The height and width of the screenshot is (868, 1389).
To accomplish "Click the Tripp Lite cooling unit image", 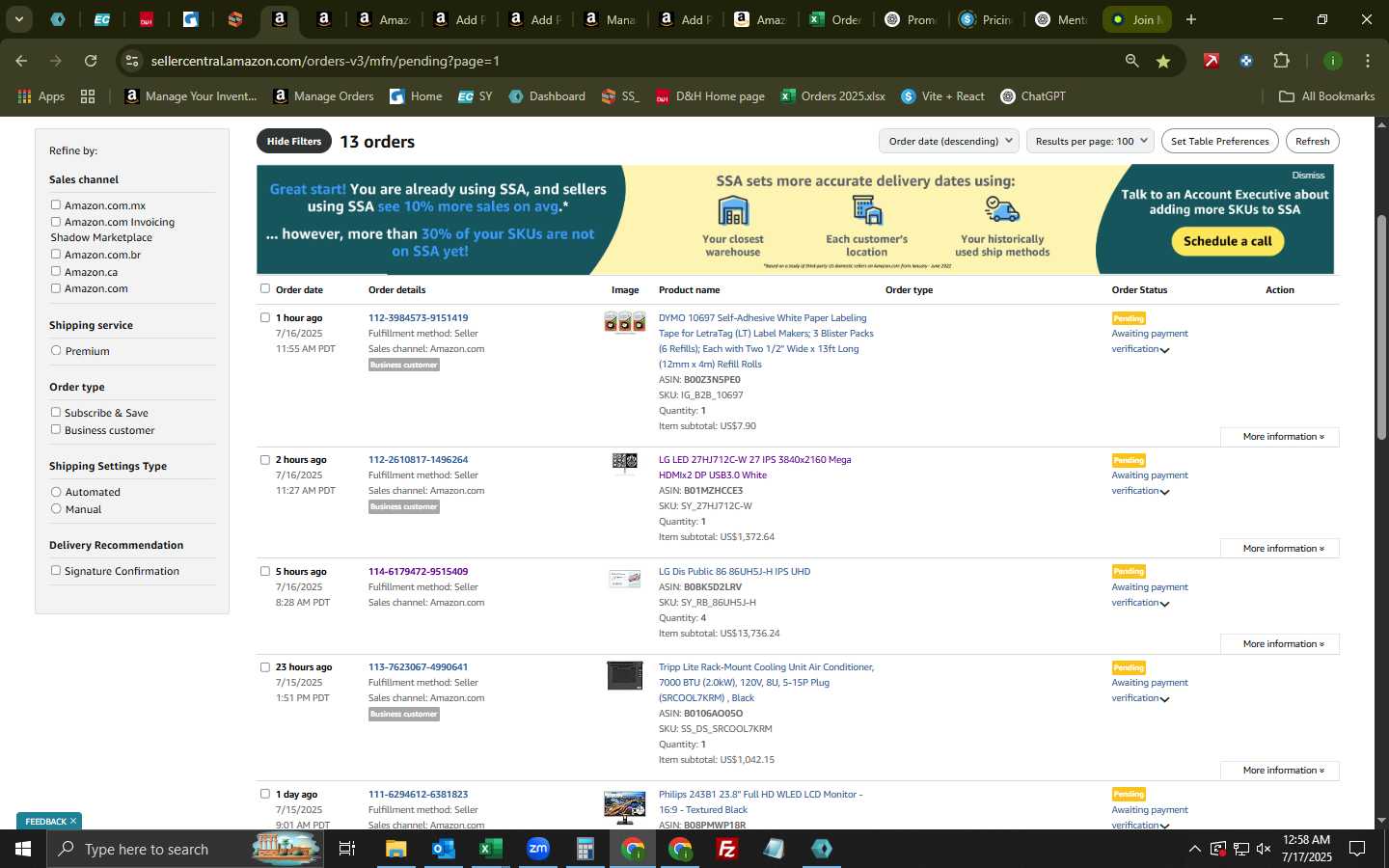I will pos(624,675).
